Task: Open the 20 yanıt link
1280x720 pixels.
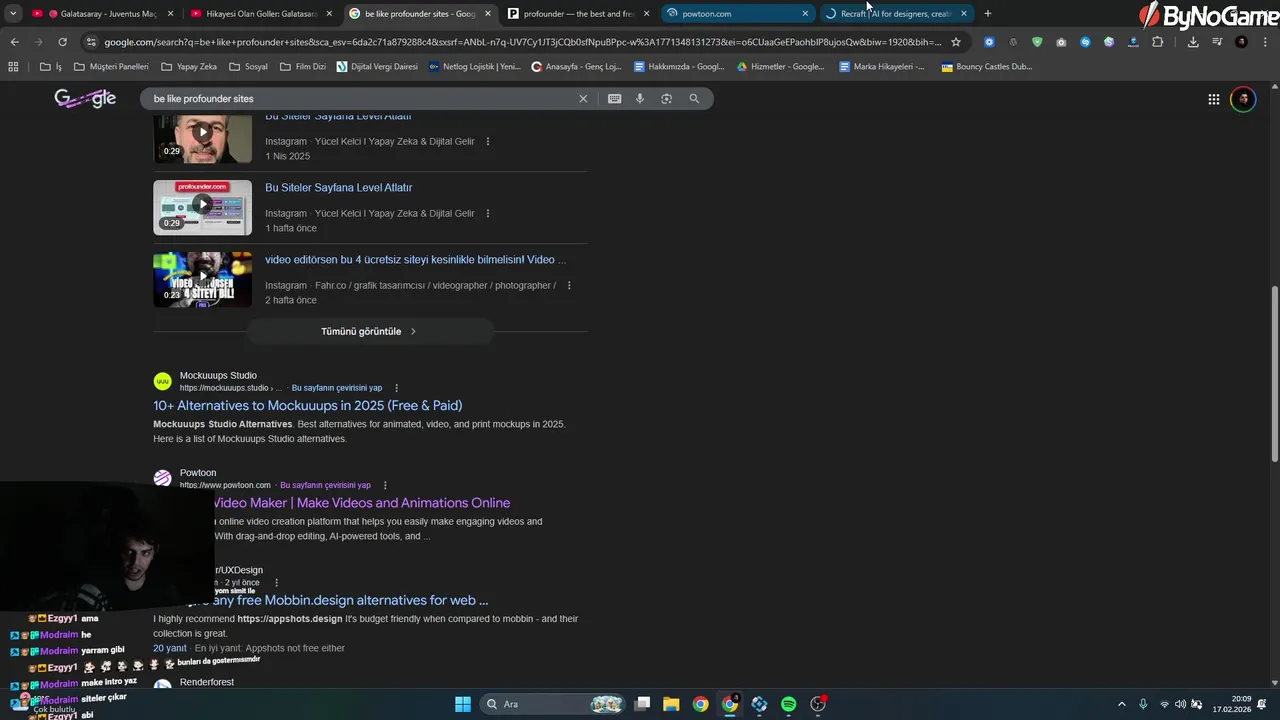Action: pos(170,648)
